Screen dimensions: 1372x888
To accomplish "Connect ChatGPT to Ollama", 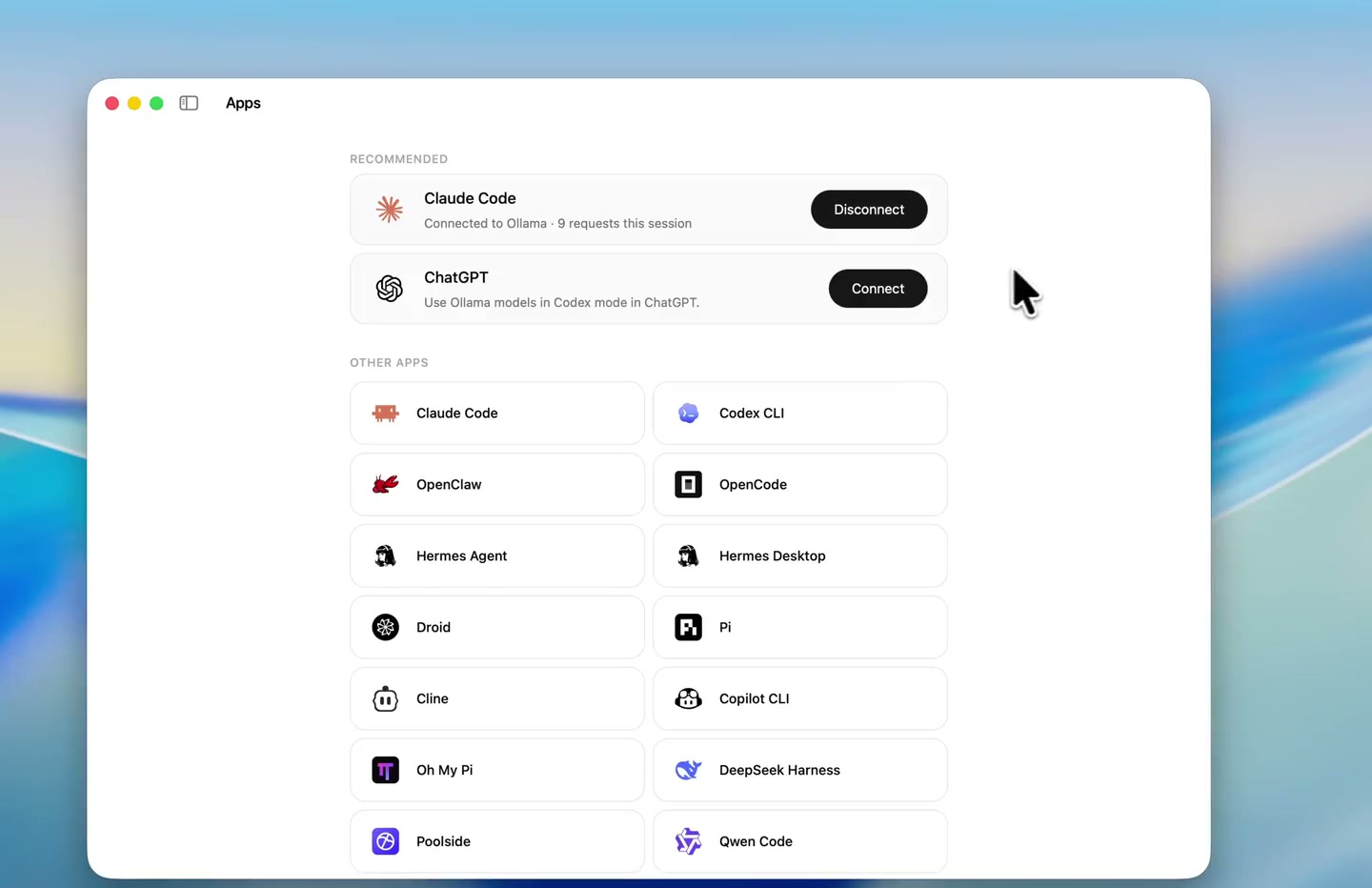I will 878,289.
